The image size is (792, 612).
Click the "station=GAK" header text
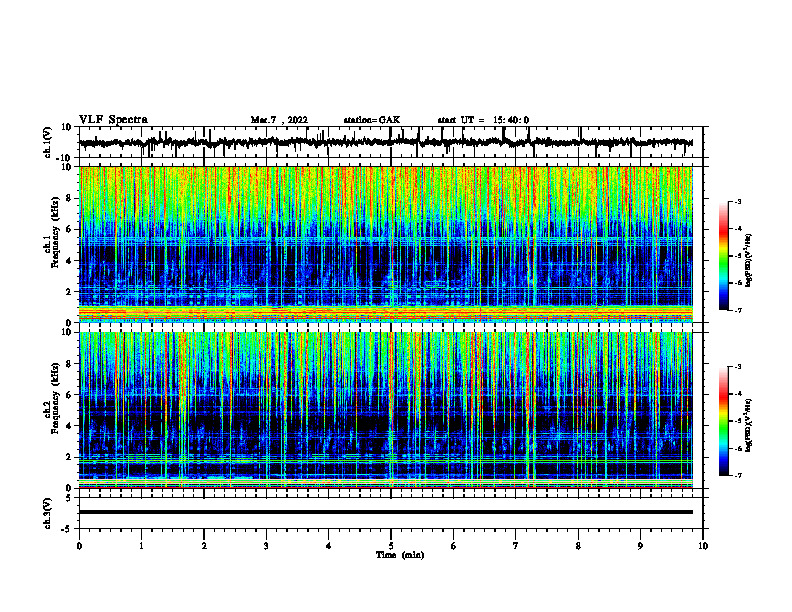(x=372, y=120)
